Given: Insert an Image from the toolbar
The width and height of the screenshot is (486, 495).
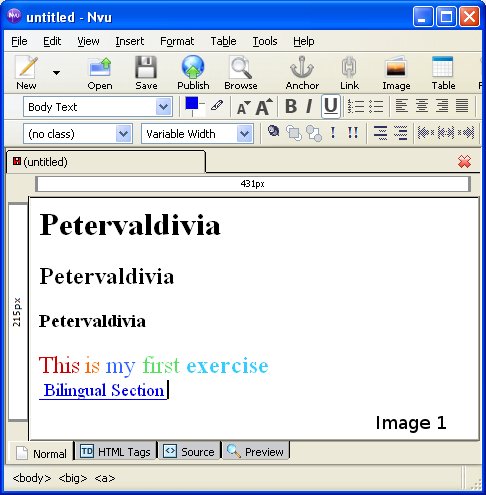Looking at the screenshot, I should 396,67.
